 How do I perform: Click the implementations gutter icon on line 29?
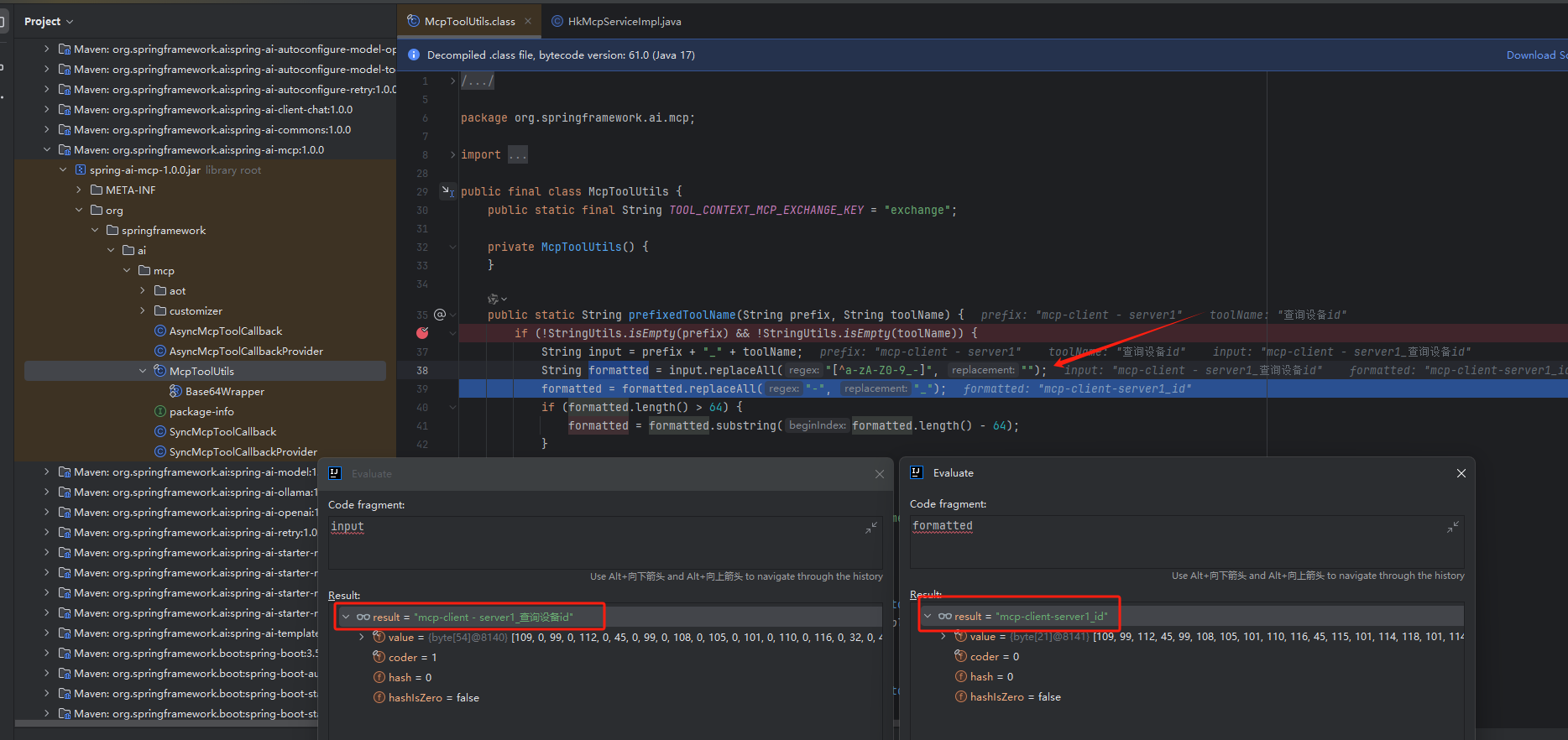[447, 191]
